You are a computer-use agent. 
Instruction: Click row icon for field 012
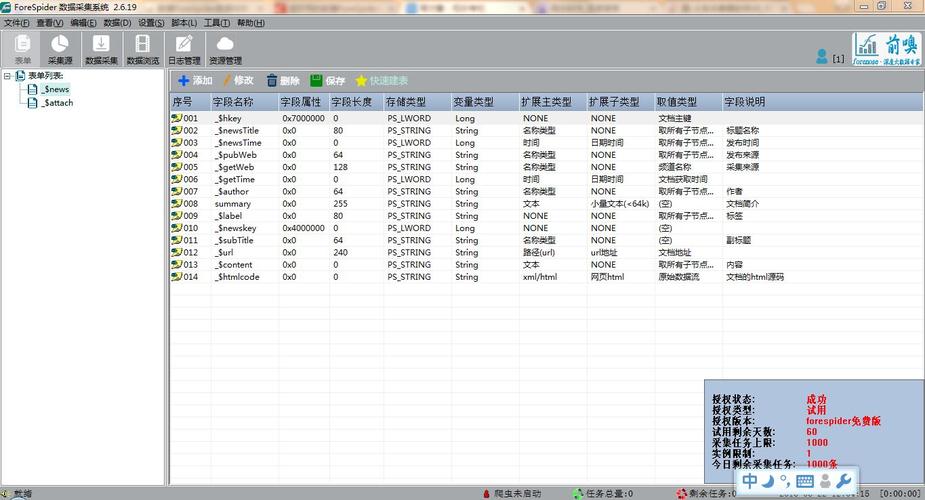point(176,252)
